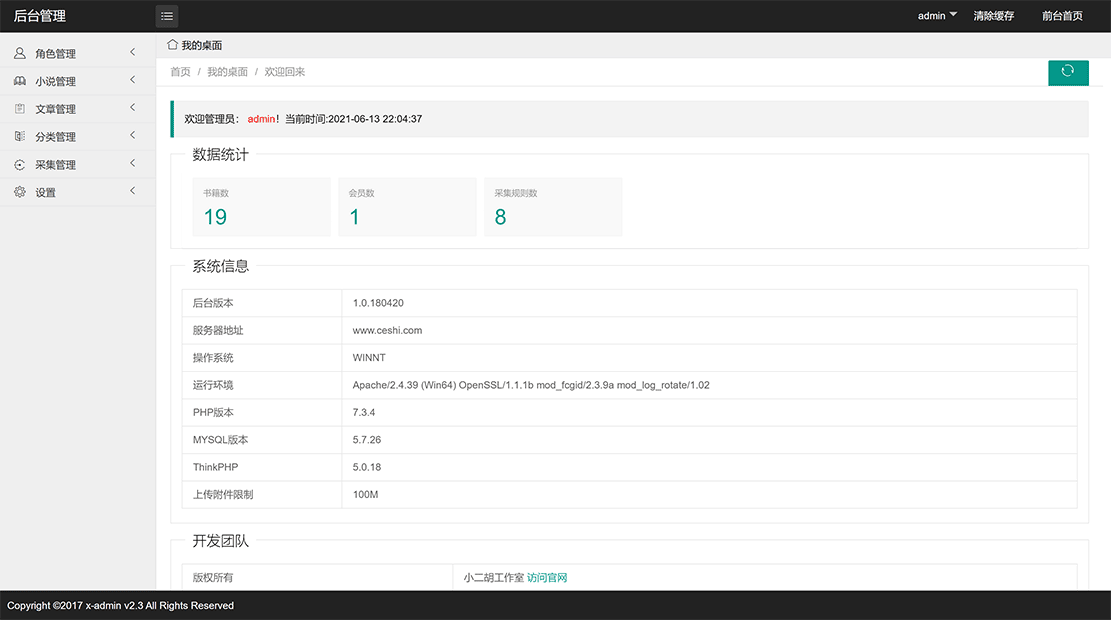This screenshot has height=620, width=1111.
Task: Click the collection management icon in sidebar
Action: click(20, 165)
